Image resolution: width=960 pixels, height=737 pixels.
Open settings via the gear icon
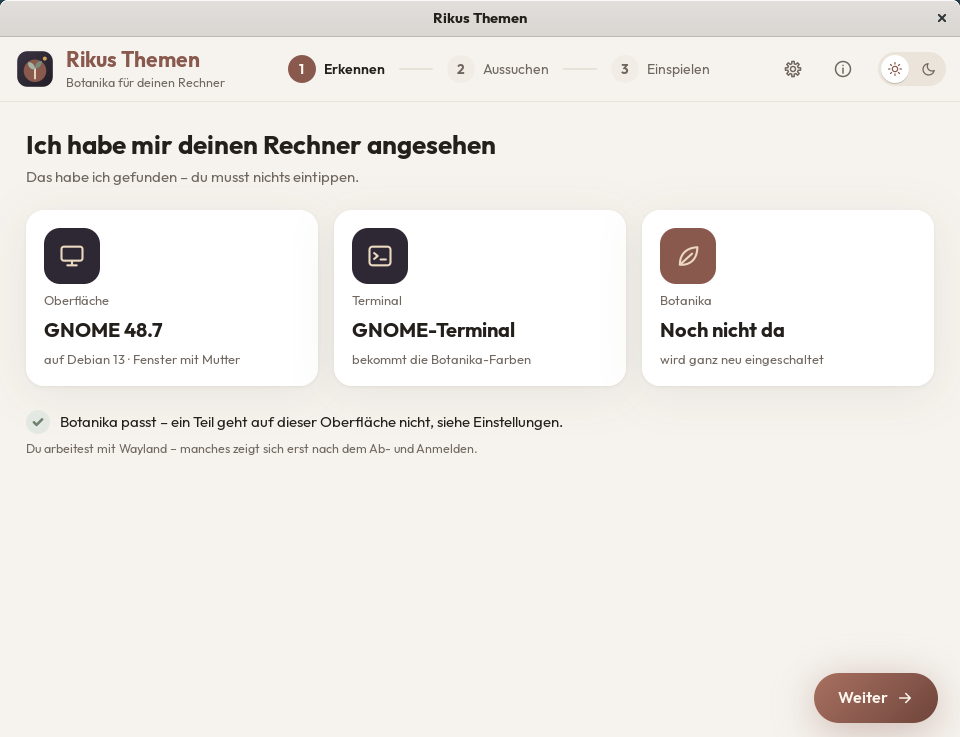pyautogui.click(x=793, y=69)
